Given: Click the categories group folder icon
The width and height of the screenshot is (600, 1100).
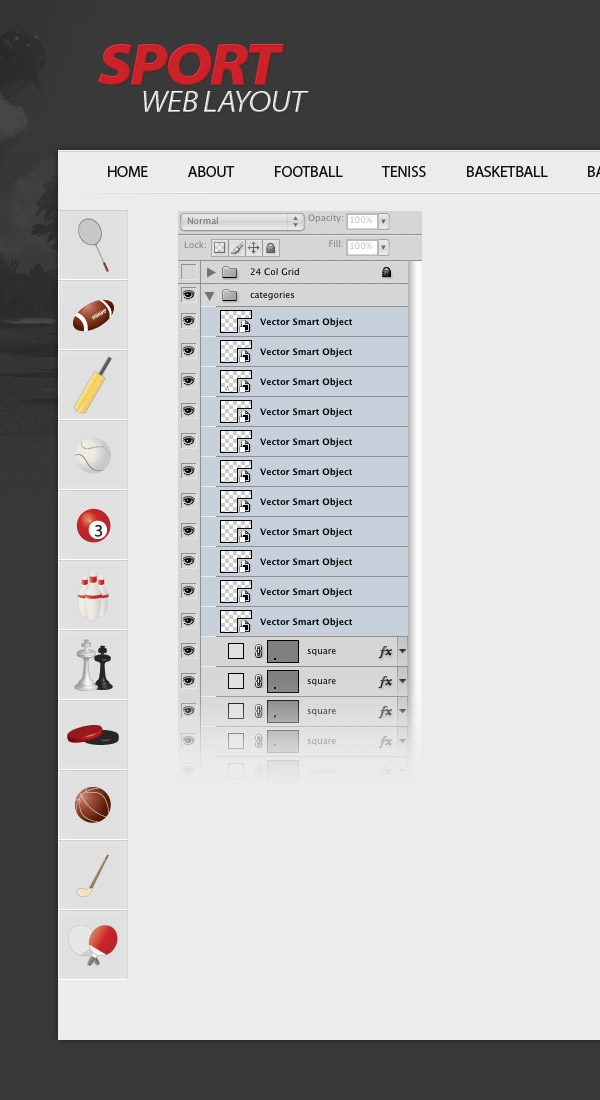Looking at the screenshot, I should pos(229,295).
